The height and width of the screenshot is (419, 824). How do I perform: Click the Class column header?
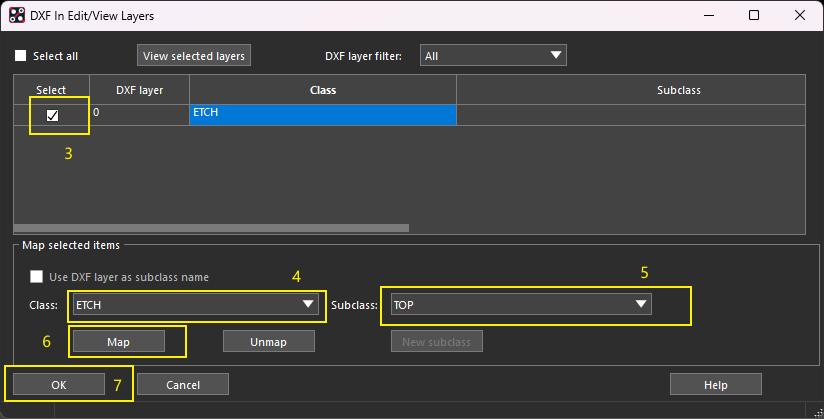322,90
